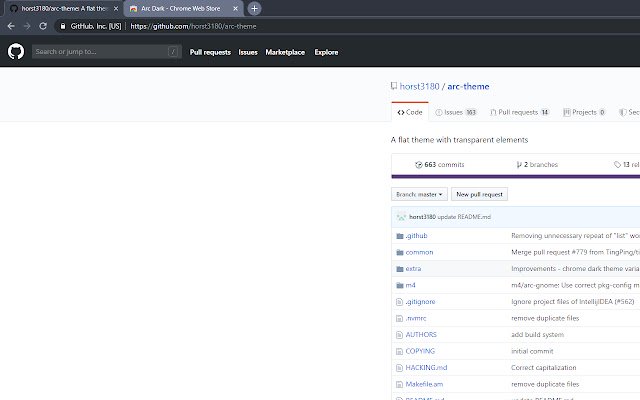Click the file icon next to COPYING
Screen dimensions: 640x400
pyautogui.click(x=399, y=351)
